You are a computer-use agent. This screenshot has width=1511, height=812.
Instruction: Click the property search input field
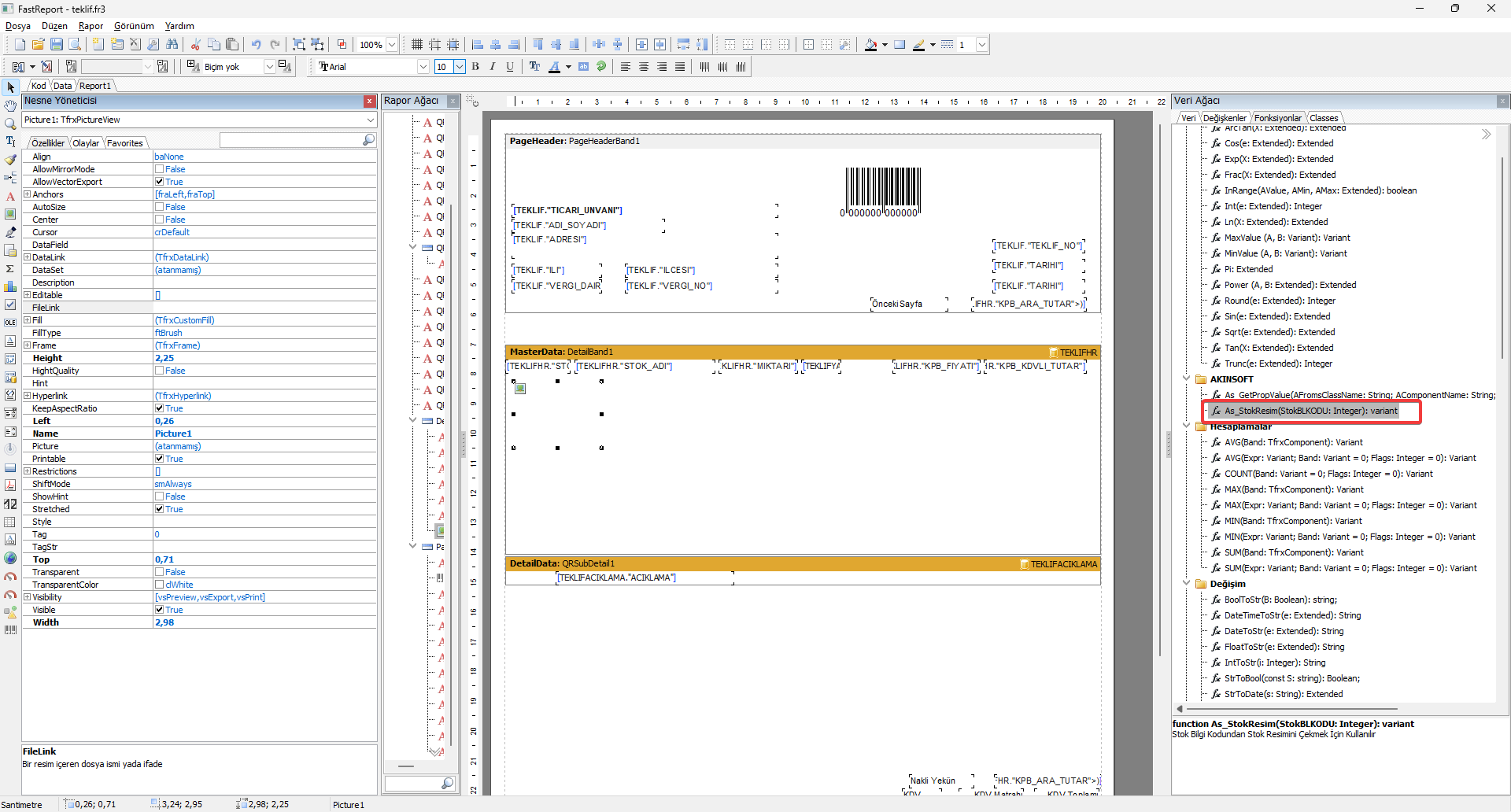291,140
